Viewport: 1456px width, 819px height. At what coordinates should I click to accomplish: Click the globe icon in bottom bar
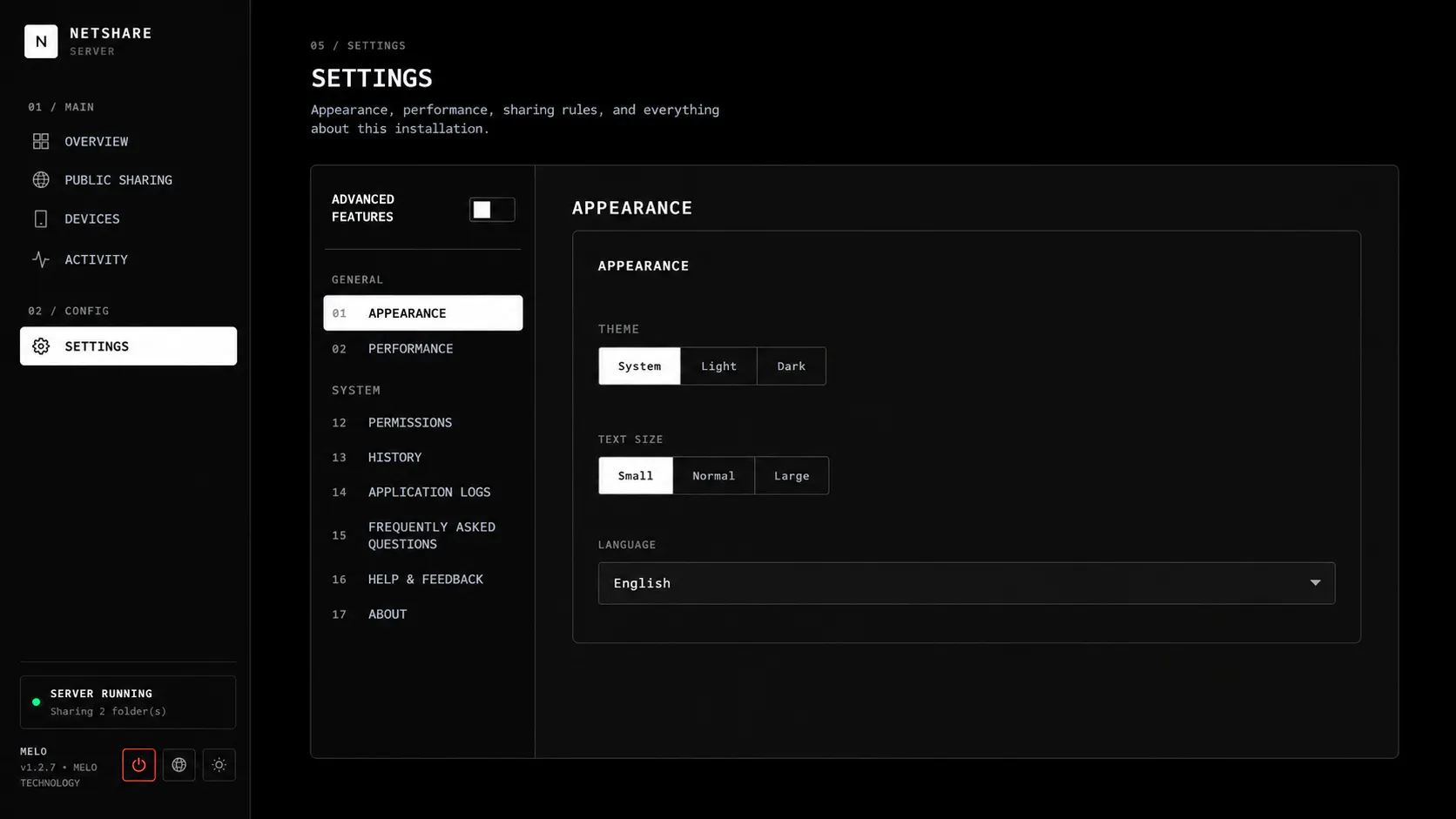click(x=179, y=765)
